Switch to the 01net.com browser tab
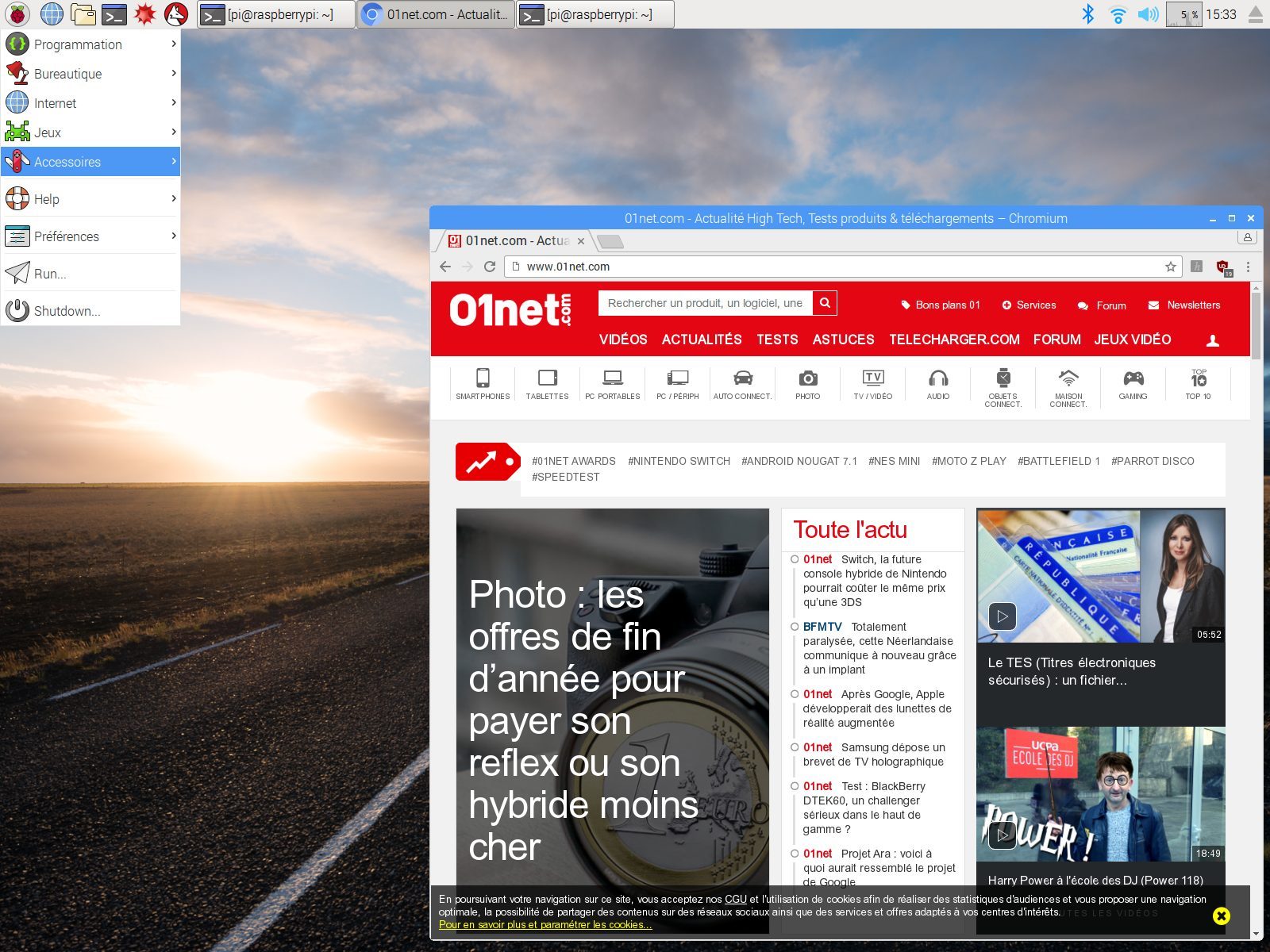 pos(516,240)
